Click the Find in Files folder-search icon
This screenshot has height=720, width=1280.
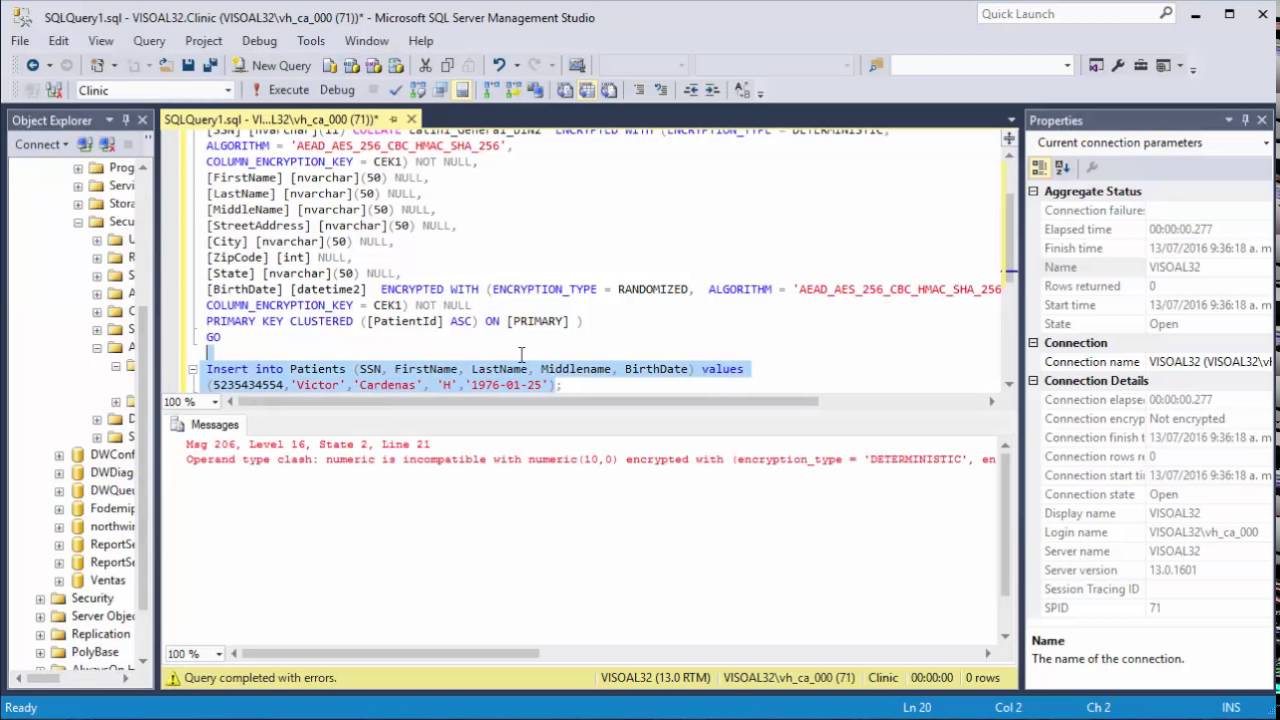click(876, 65)
